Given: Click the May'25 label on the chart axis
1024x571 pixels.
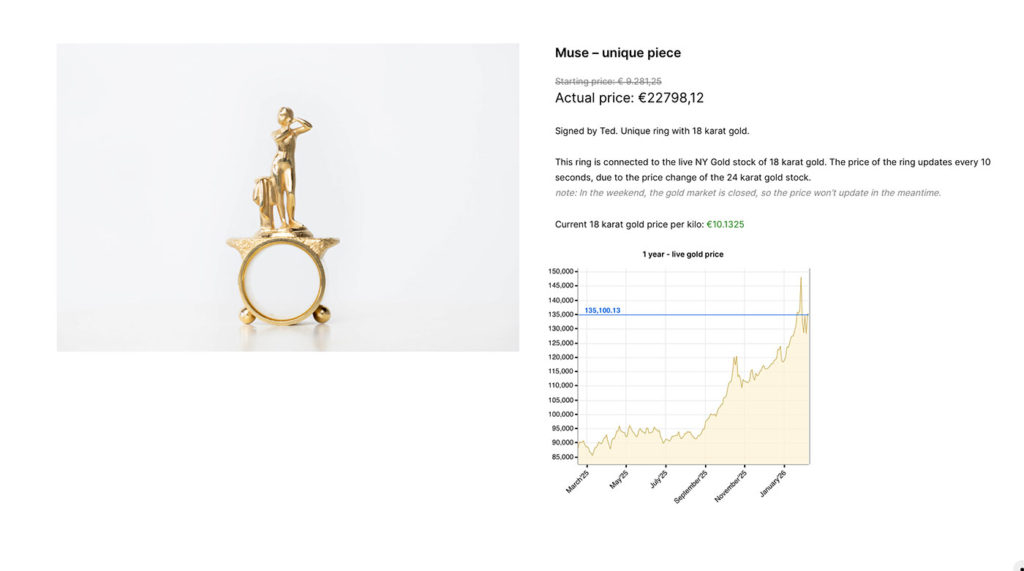Looking at the screenshot, I should pos(617,481).
